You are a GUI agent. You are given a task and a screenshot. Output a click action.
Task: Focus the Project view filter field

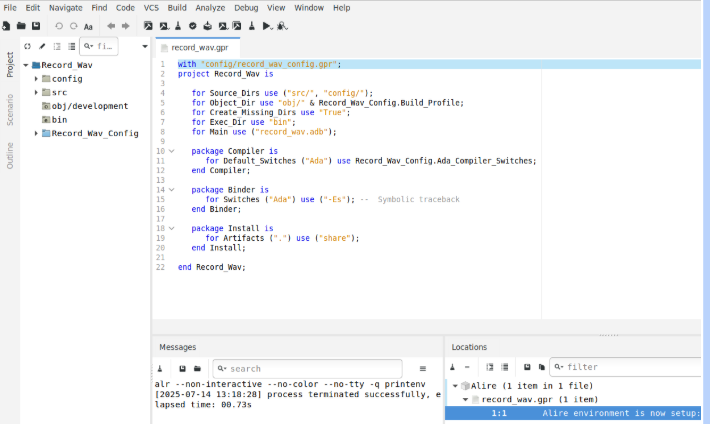[99, 46]
